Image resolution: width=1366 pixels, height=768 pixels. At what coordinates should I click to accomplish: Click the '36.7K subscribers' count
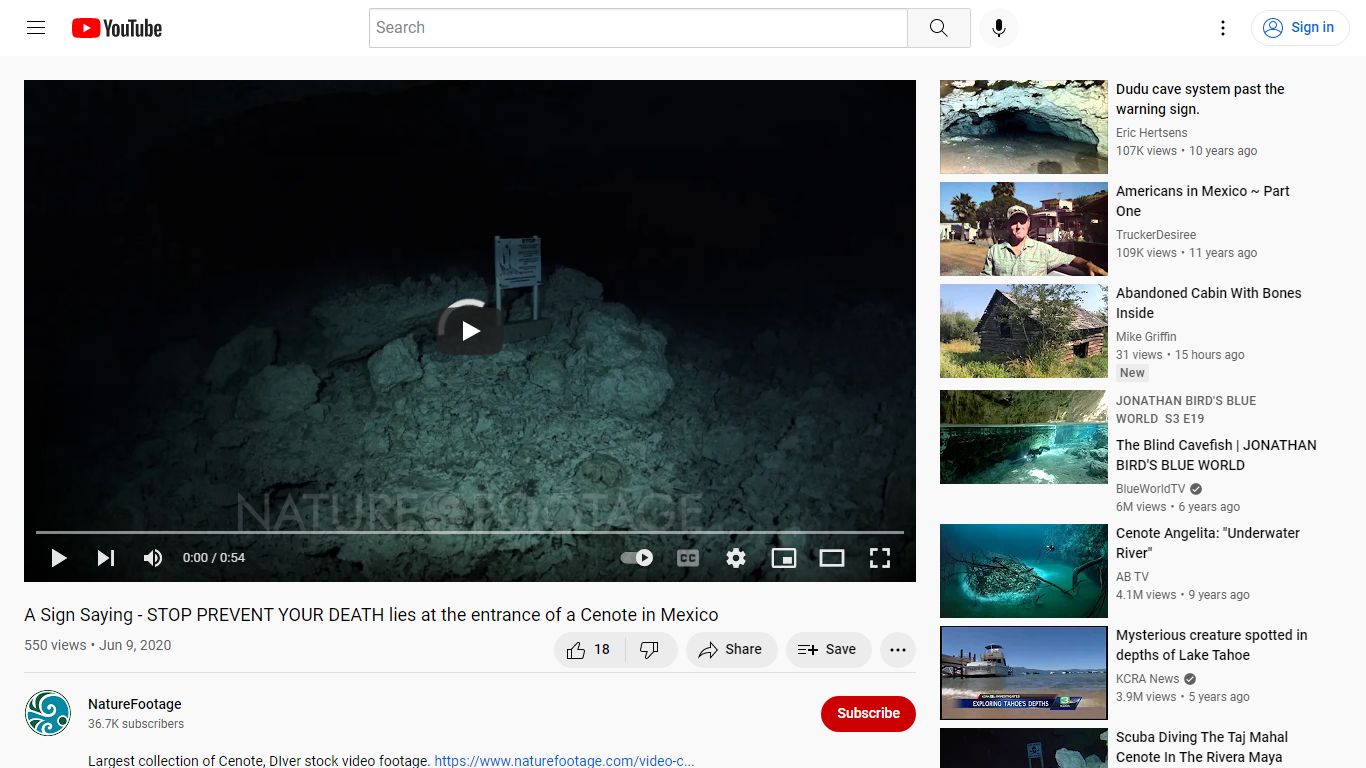coord(136,724)
